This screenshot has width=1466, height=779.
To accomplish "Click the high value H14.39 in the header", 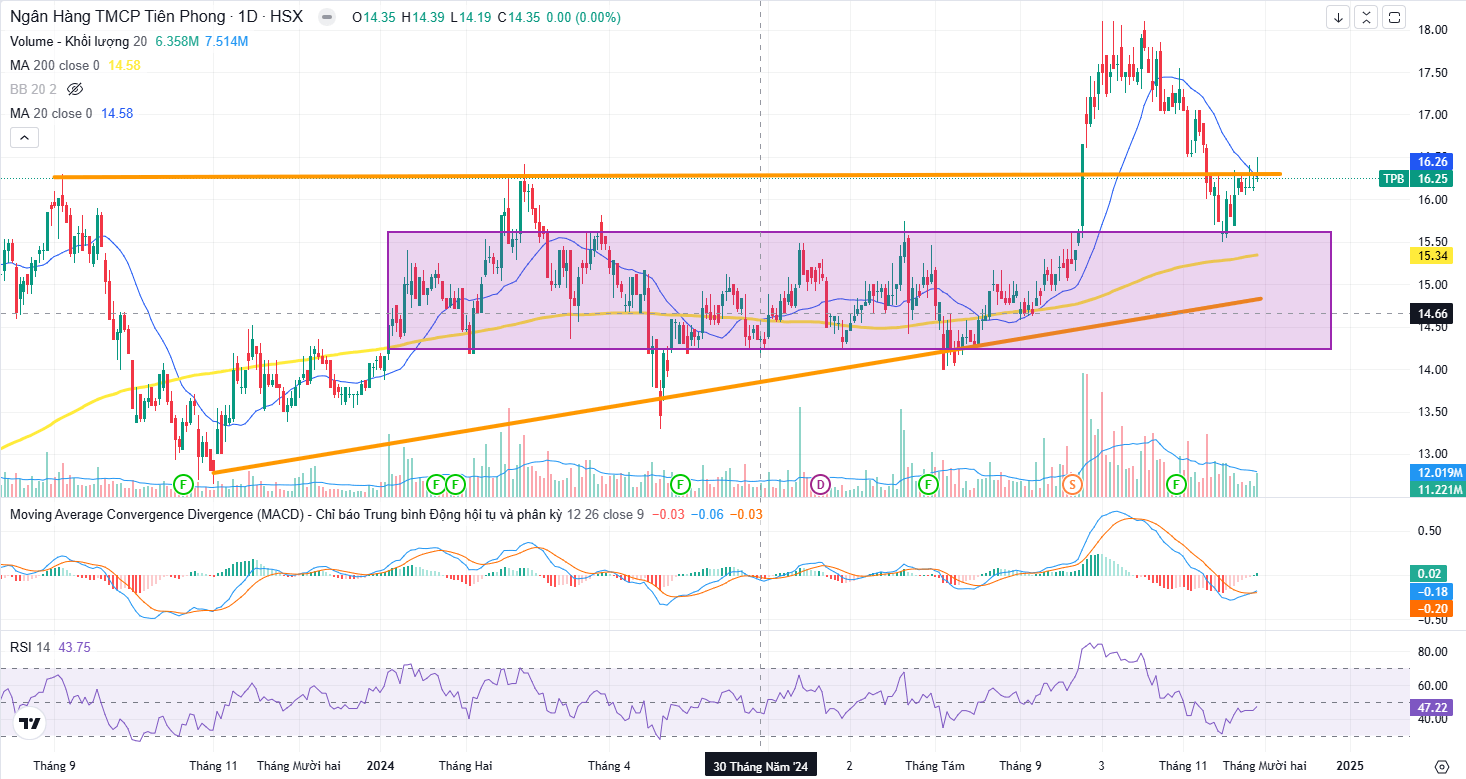I will (x=424, y=17).
